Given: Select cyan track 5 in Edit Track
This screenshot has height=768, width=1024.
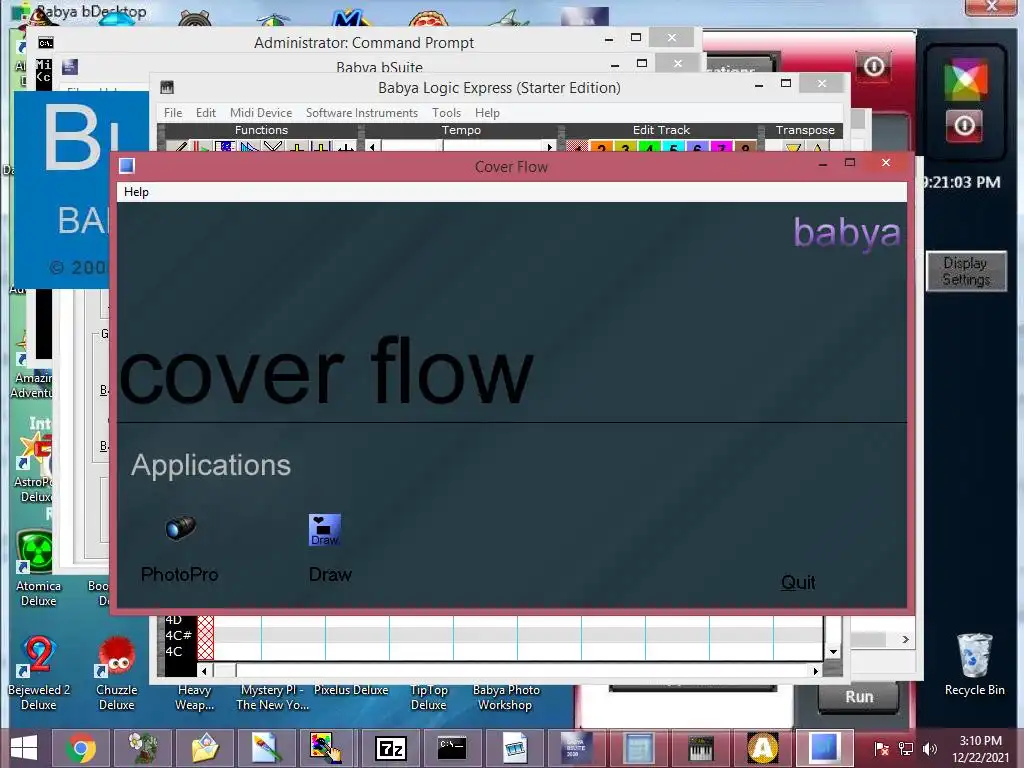Looking at the screenshot, I should point(673,146).
